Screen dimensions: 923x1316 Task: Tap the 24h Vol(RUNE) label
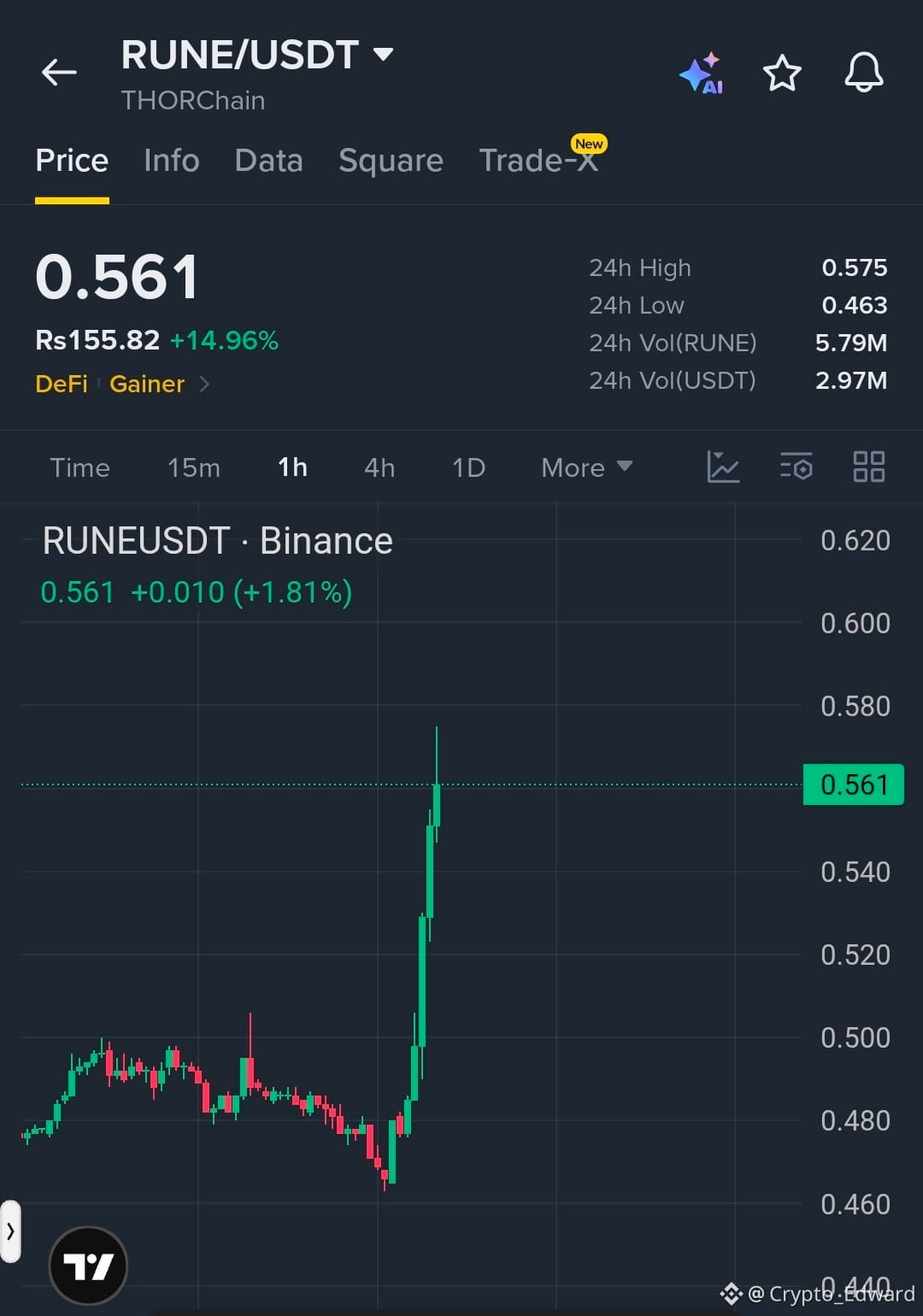click(673, 343)
